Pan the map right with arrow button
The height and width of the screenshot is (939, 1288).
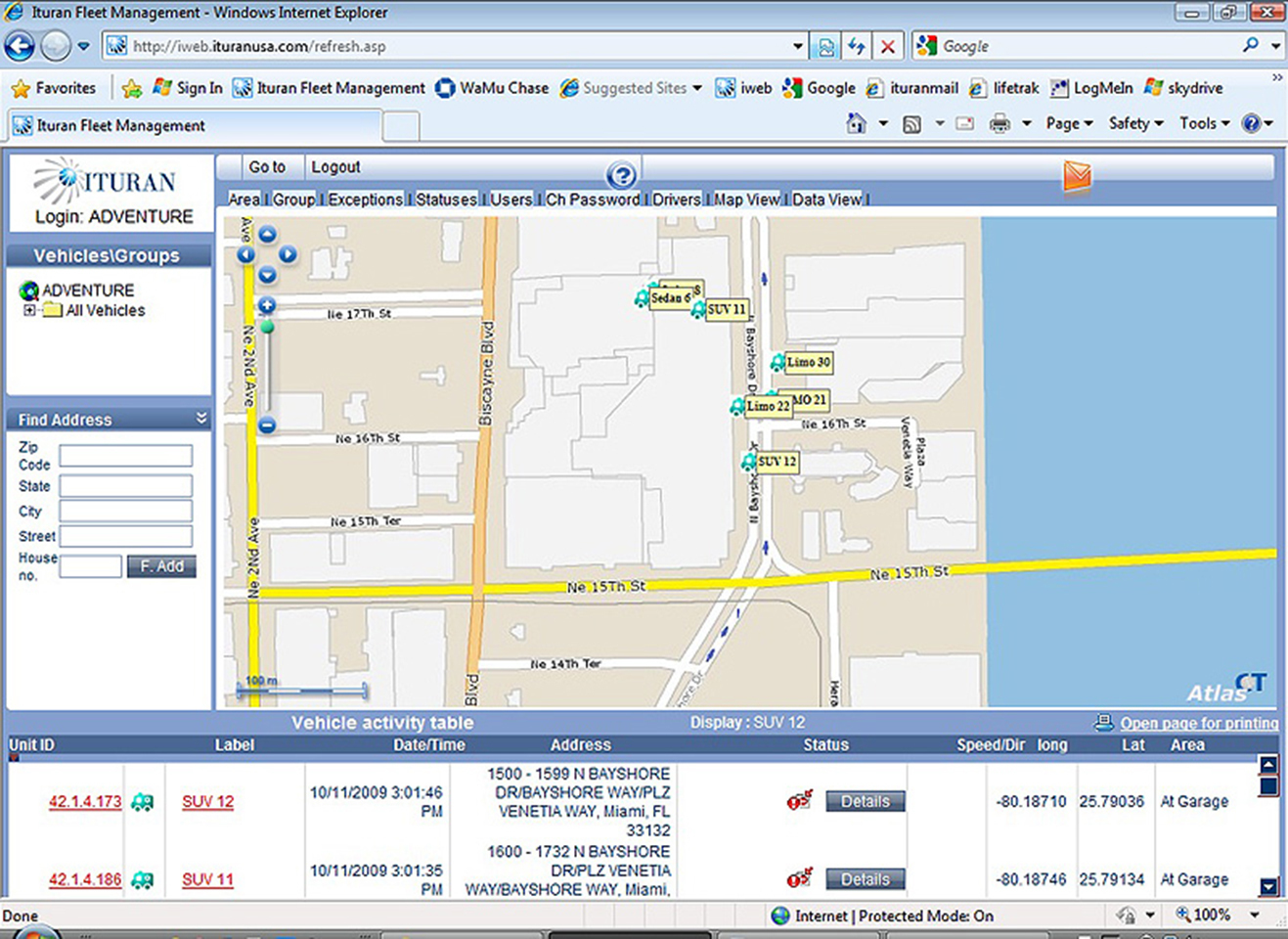(288, 254)
